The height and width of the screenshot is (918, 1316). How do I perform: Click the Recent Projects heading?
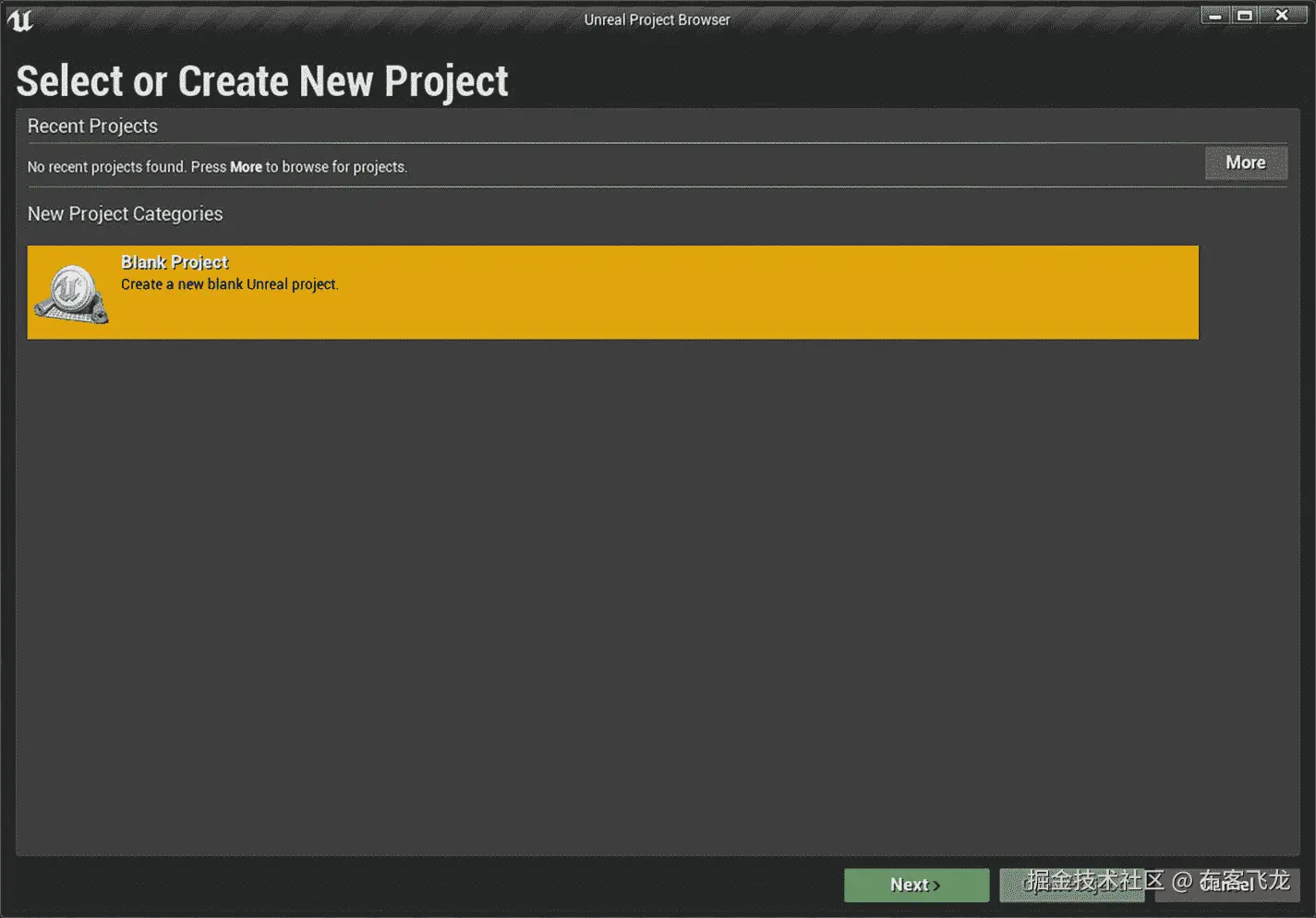[x=92, y=127]
